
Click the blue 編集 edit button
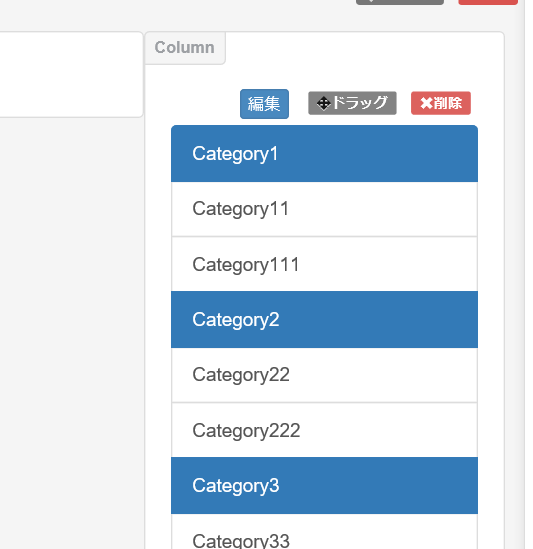pyautogui.click(x=264, y=104)
